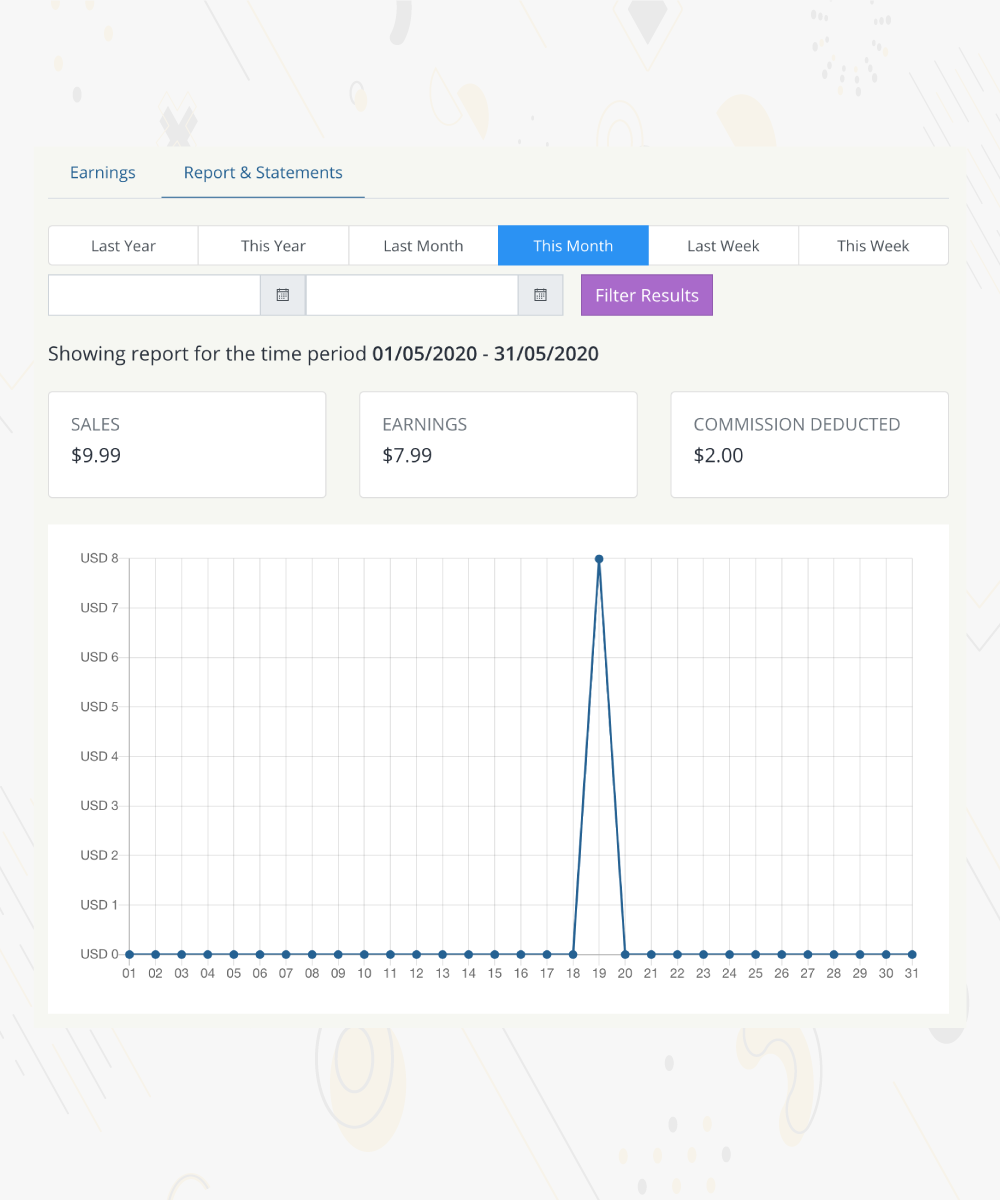The image size is (1000, 1200).
Task: Focus the end date input field
Action: click(x=412, y=295)
